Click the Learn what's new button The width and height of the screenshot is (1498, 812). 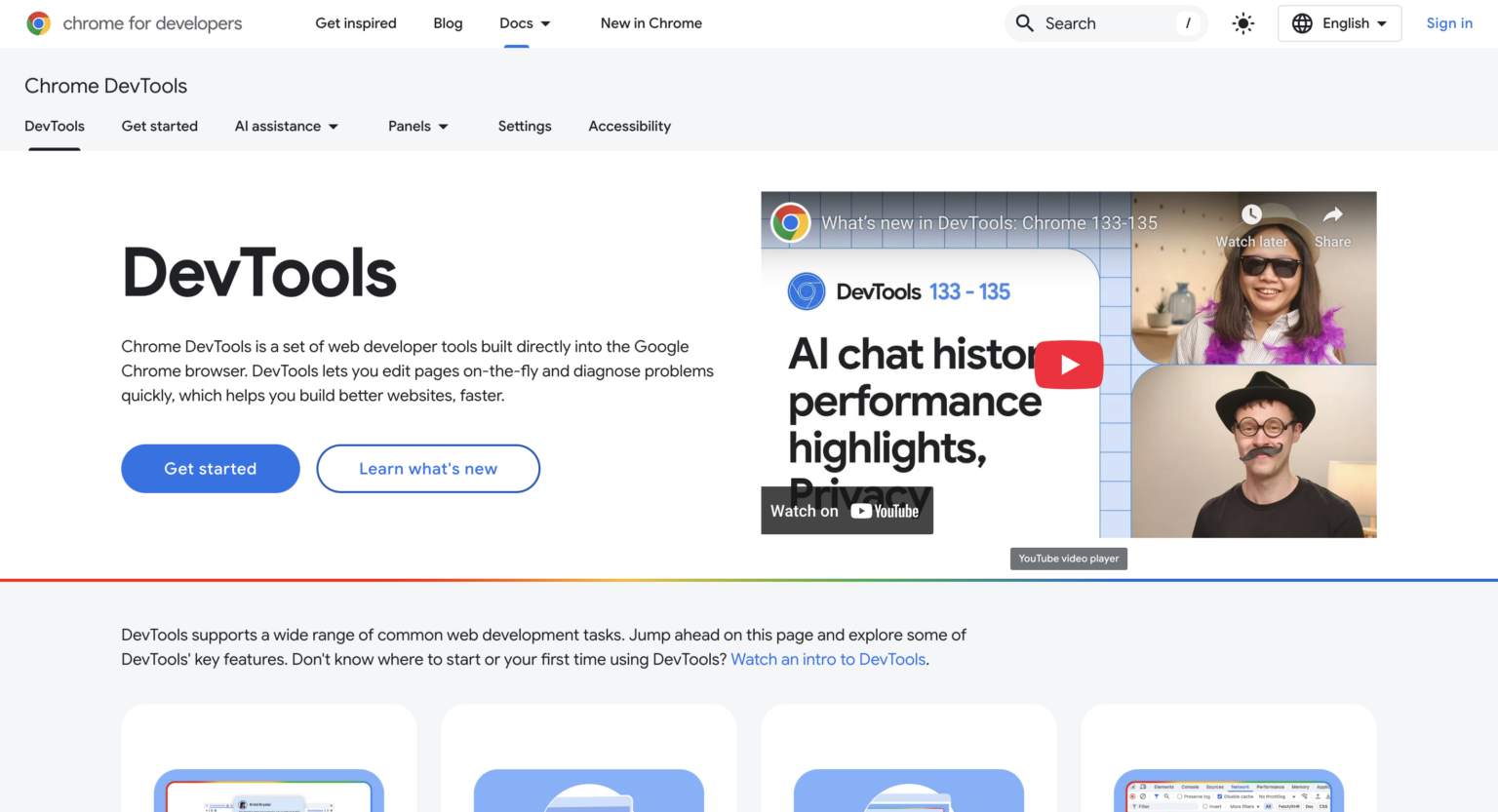427,468
